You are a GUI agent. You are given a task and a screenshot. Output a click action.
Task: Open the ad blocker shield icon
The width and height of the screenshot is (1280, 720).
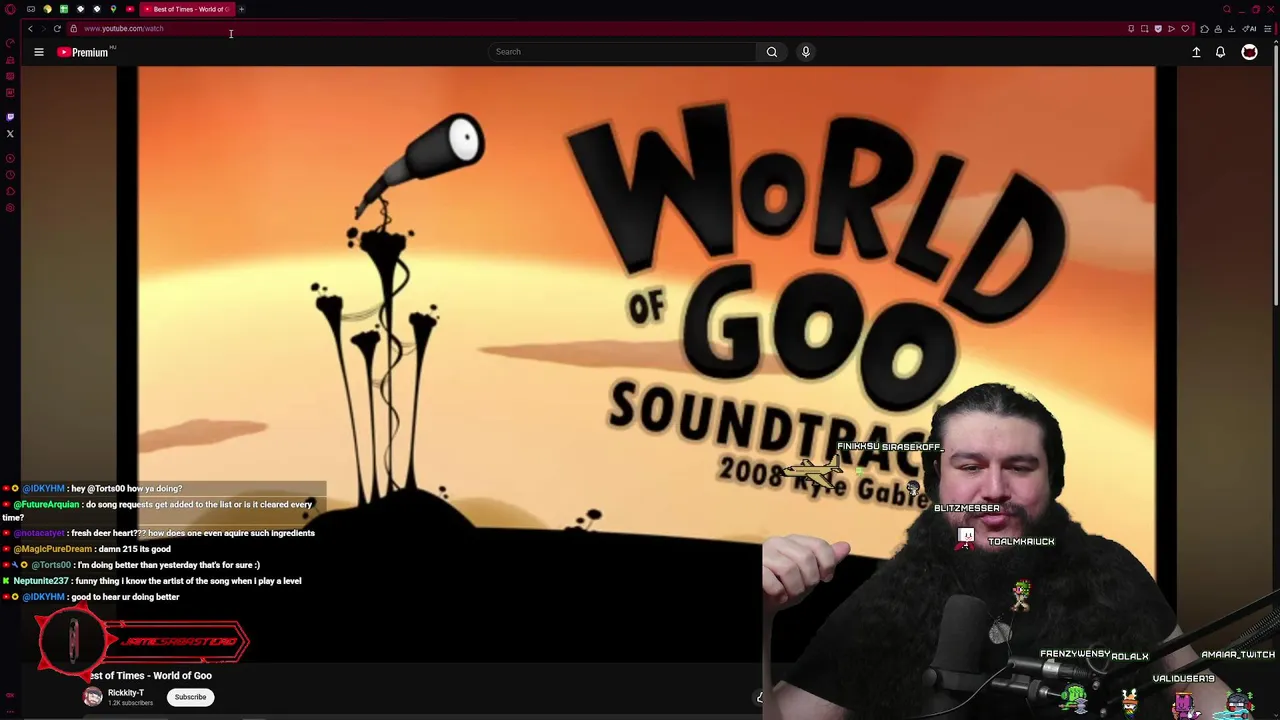pos(1158,29)
